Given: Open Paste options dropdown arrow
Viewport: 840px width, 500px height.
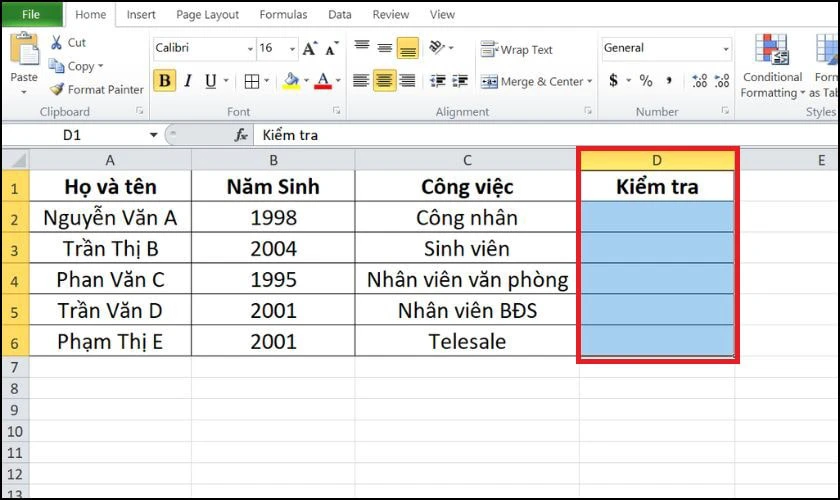Looking at the screenshot, I should pos(24,92).
